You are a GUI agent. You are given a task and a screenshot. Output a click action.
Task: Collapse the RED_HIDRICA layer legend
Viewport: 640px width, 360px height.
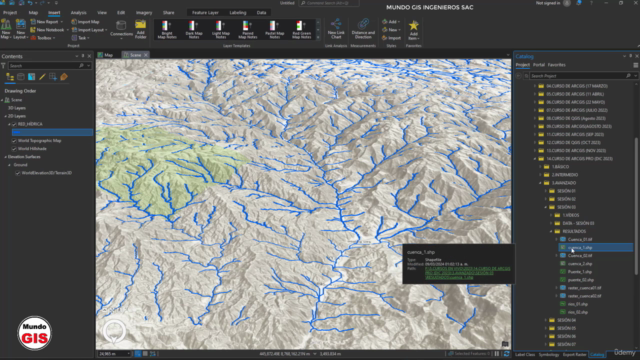pos(9,124)
